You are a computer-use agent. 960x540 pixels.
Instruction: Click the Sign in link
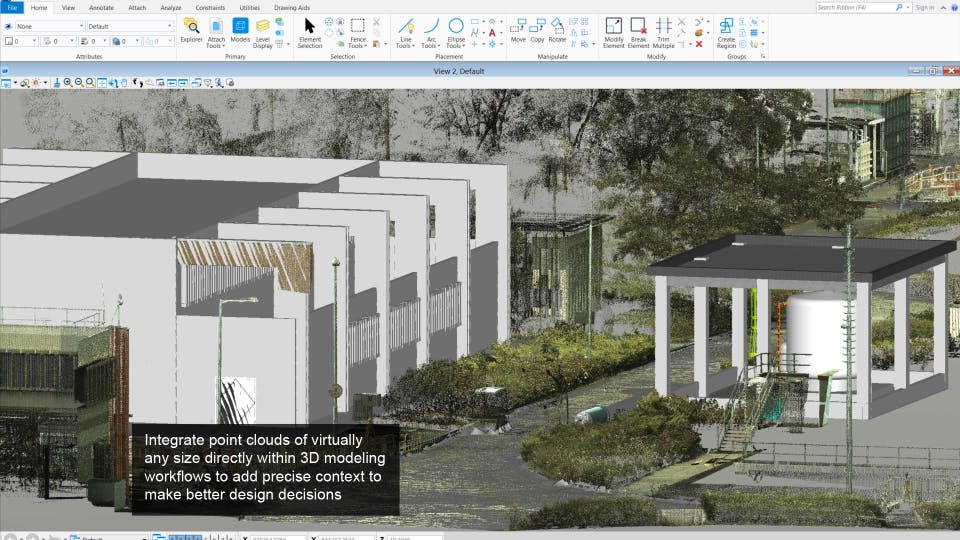(924, 7)
